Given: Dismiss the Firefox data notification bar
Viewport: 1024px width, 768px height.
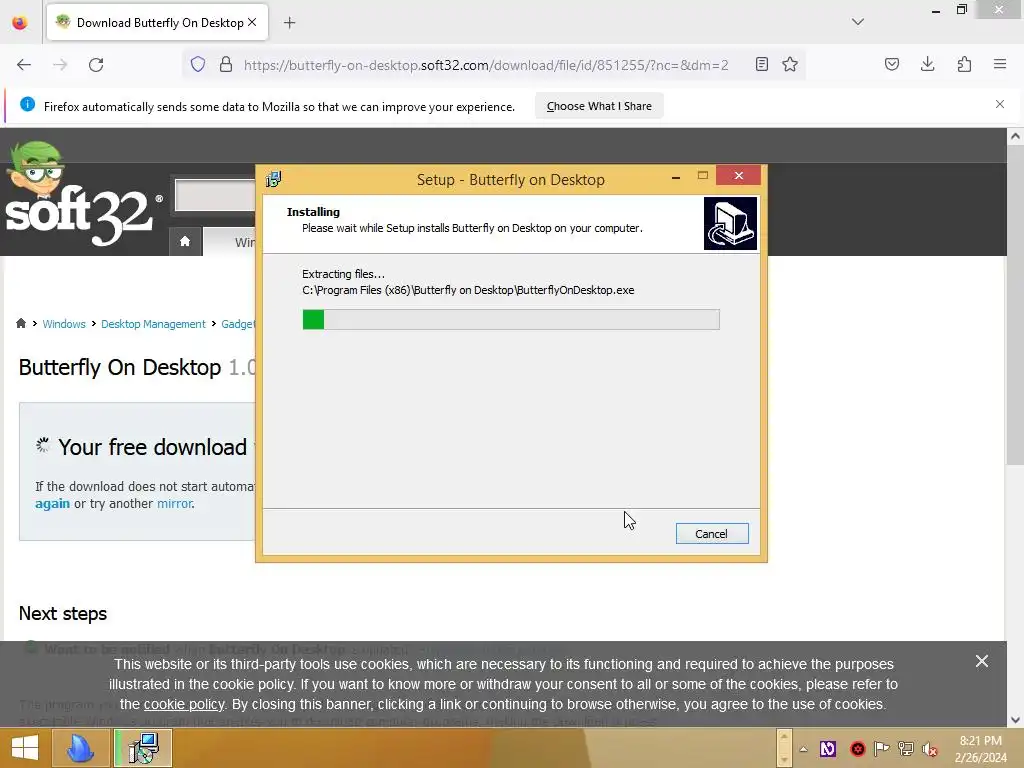Looking at the screenshot, I should coord(1000,104).
